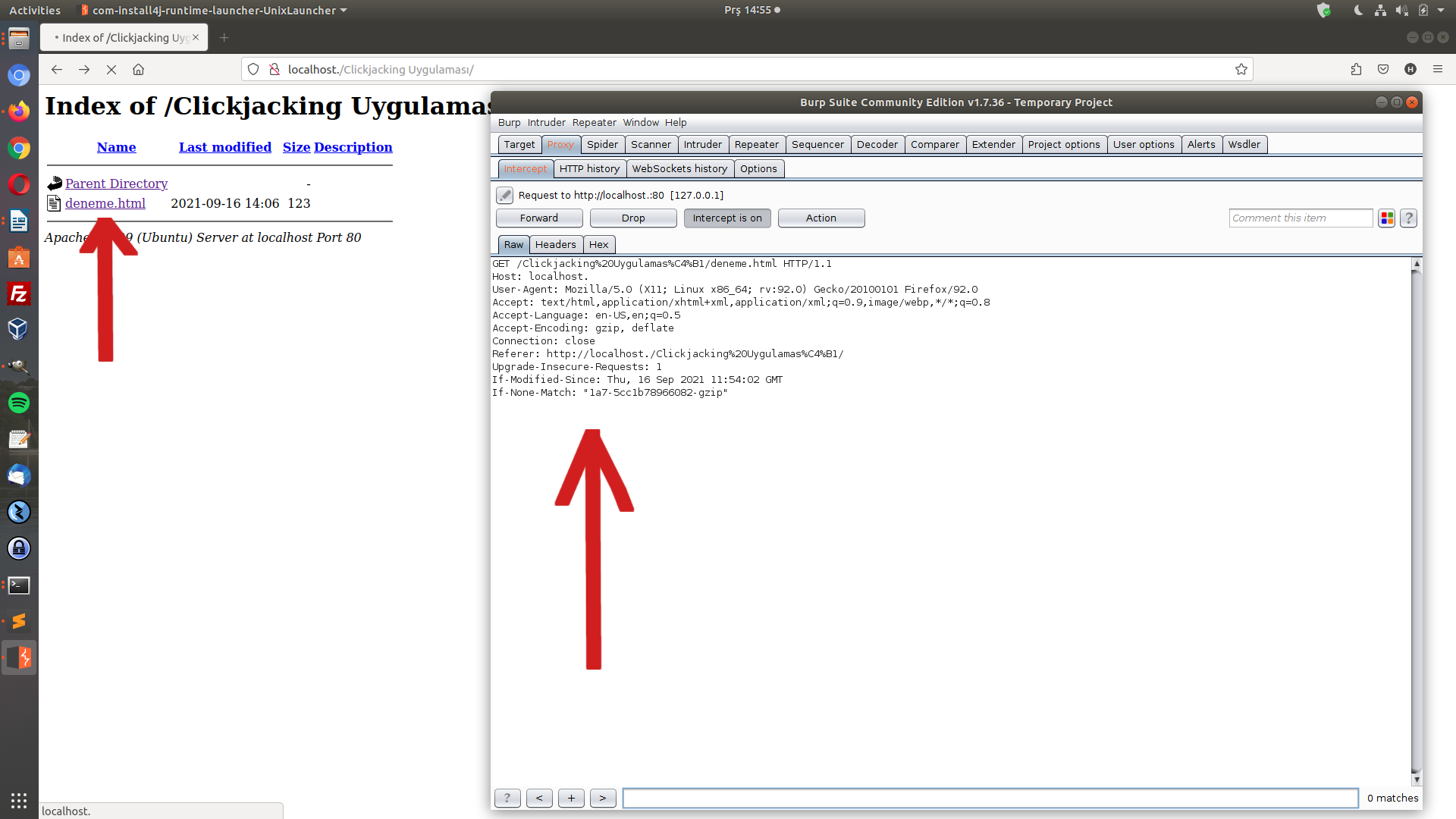Open Burp intercept help question icon

[1409, 218]
